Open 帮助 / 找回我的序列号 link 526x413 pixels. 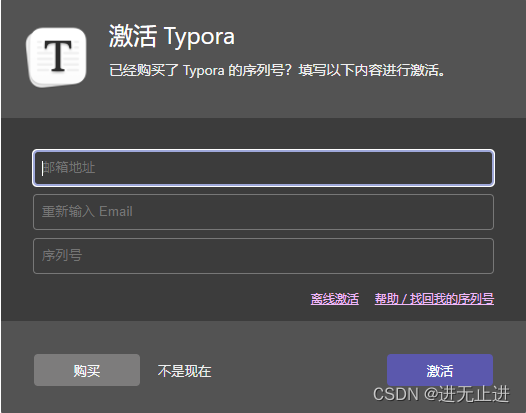tap(434, 299)
